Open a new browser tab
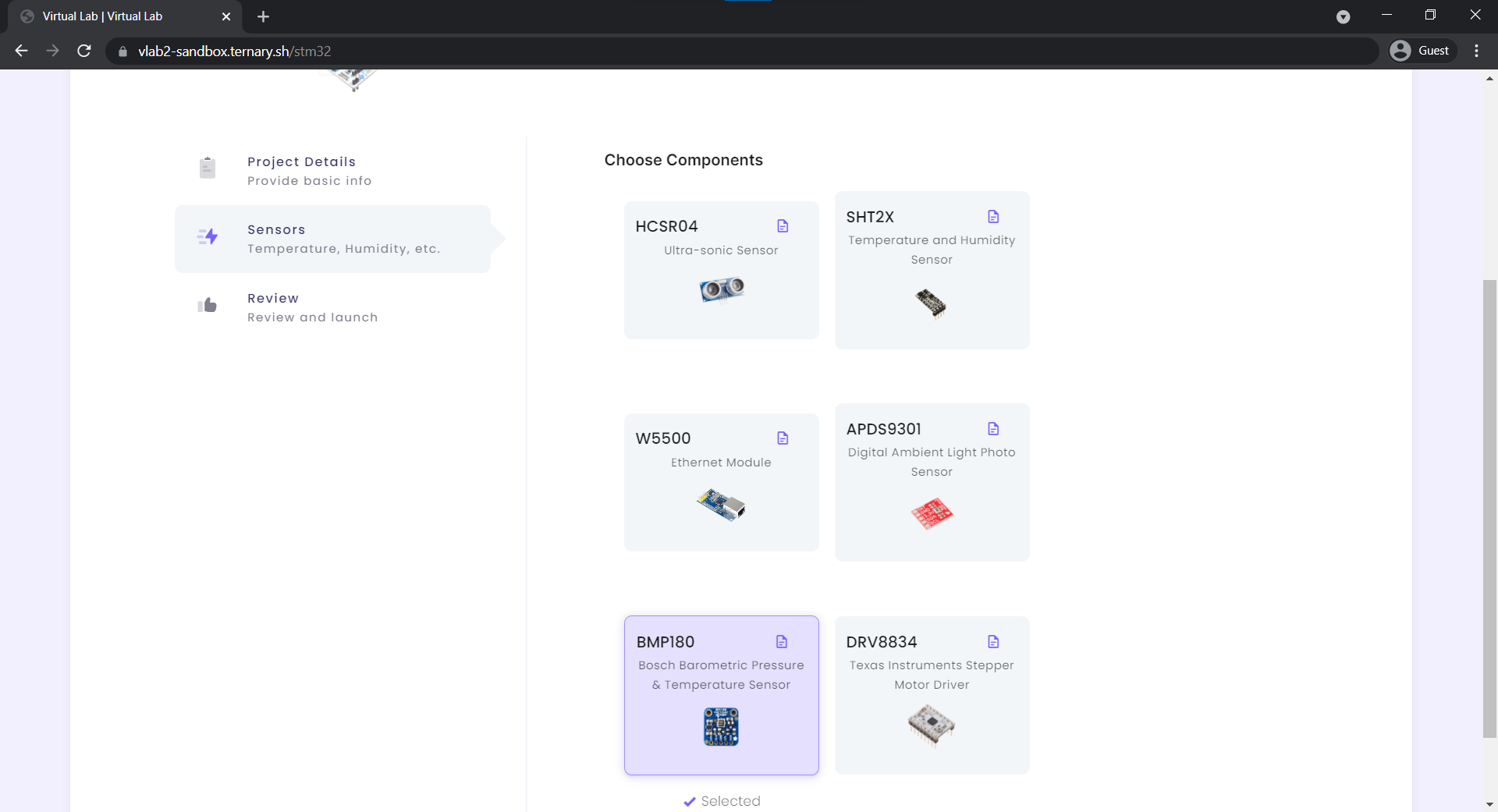Image resolution: width=1498 pixels, height=812 pixels. tap(263, 16)
